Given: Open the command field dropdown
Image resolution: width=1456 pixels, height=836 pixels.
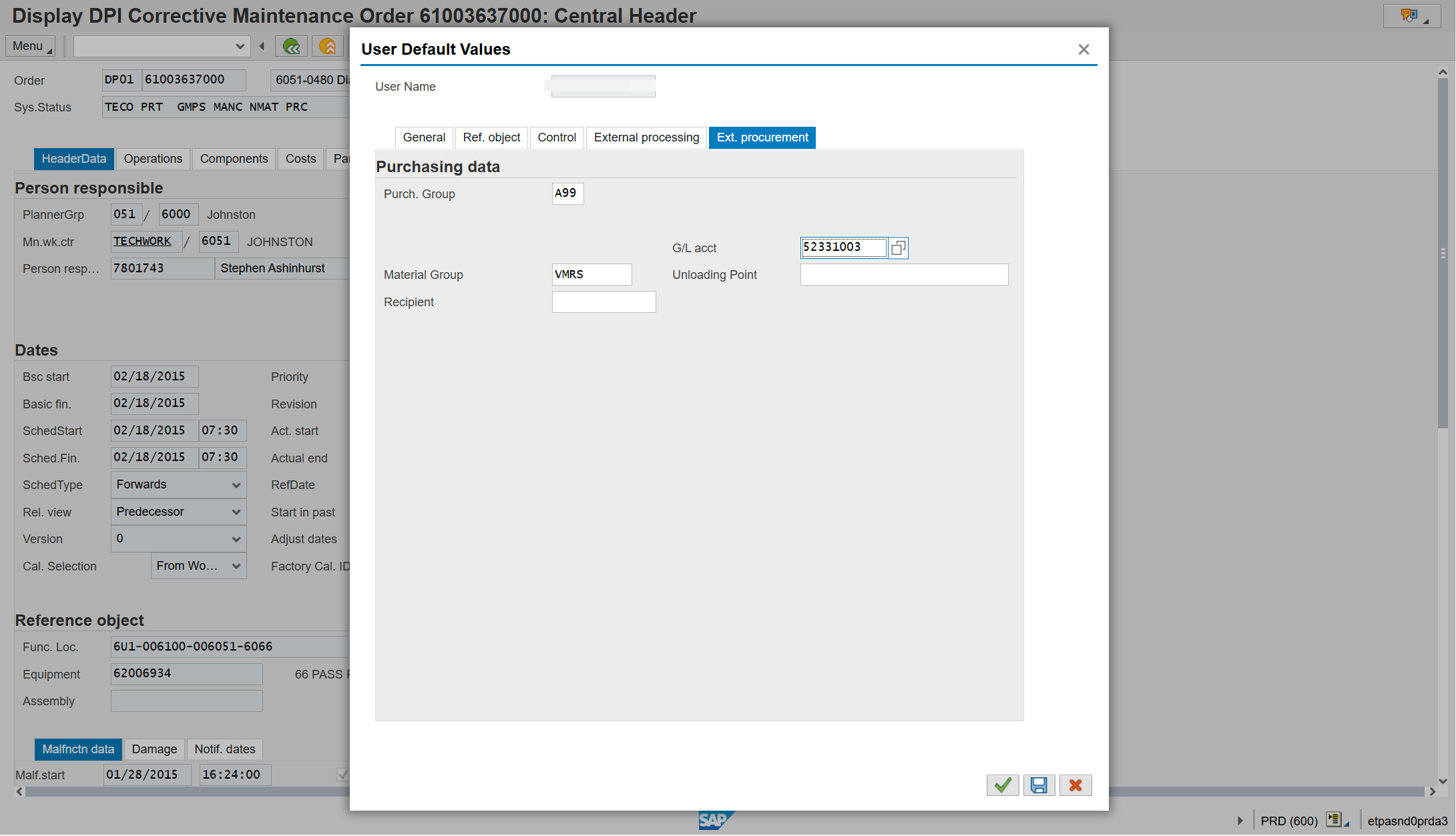Looking at the screenshot, I should (240, 46).
